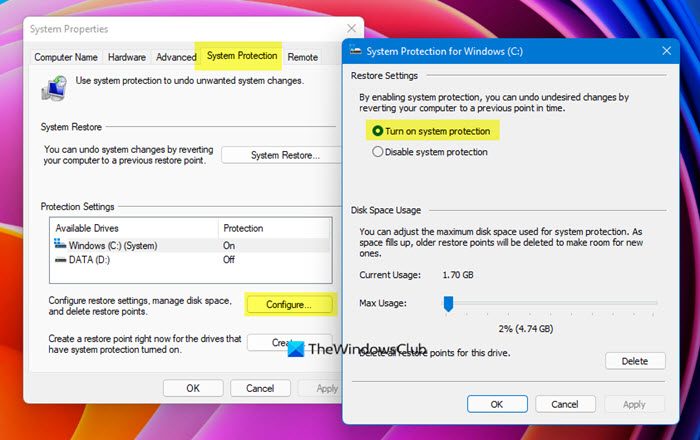
Task: Click the drive icon in dialog title bar
Action: click(355, 50)
